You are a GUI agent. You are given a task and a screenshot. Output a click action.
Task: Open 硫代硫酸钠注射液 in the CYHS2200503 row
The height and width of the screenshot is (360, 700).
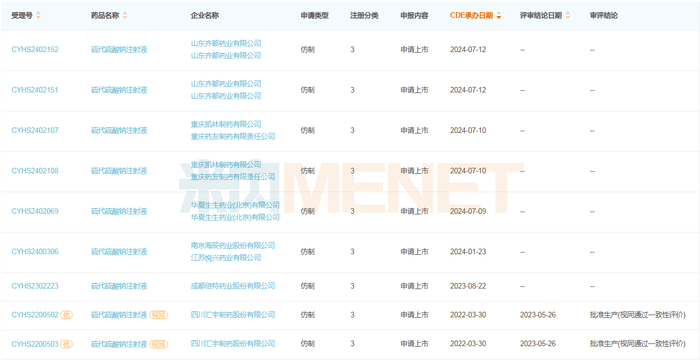pos(119,344)
